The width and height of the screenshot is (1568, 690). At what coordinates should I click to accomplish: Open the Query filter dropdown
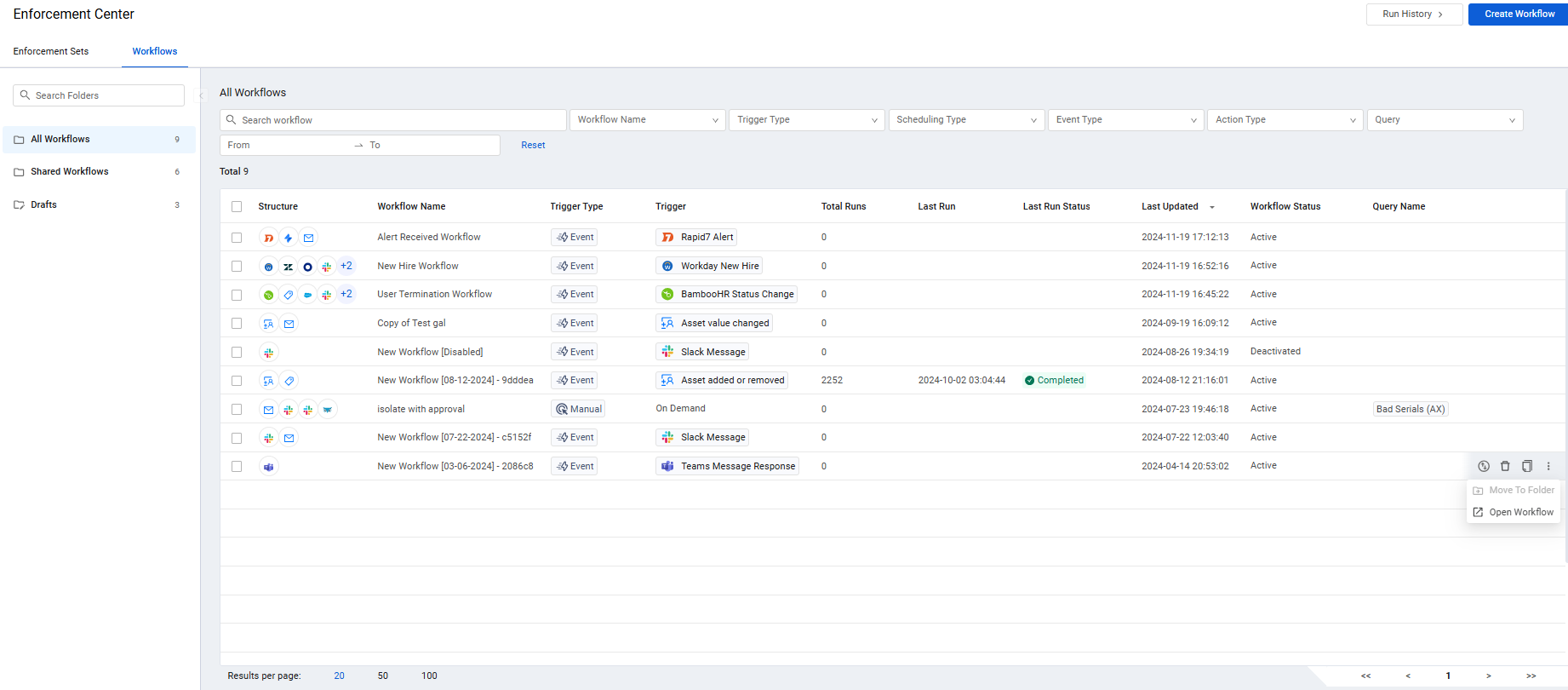click(x=1445, y=120)
